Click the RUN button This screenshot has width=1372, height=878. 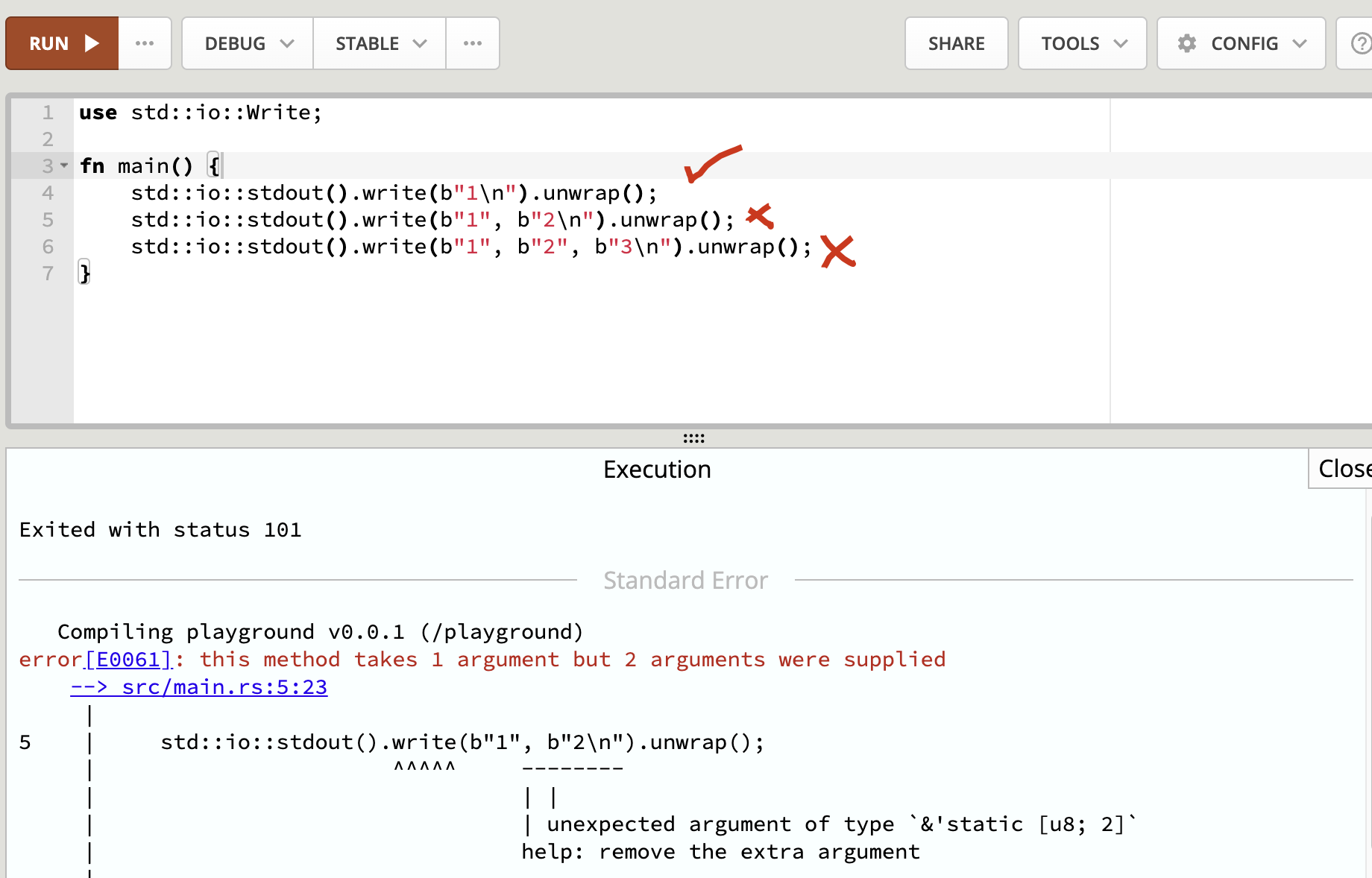pyautogui.click(x=63, y=43)
